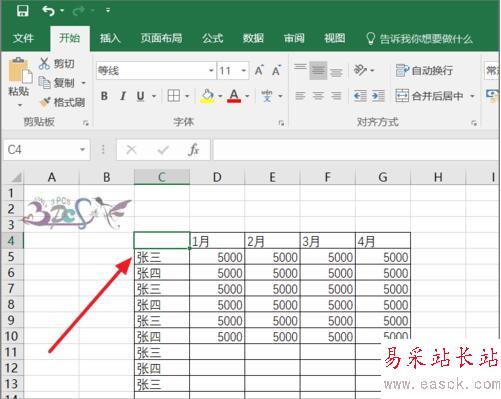Select the 格式刷 format painter
The width and height of the screenshot is (501, 399).
[x=62, y=102]
